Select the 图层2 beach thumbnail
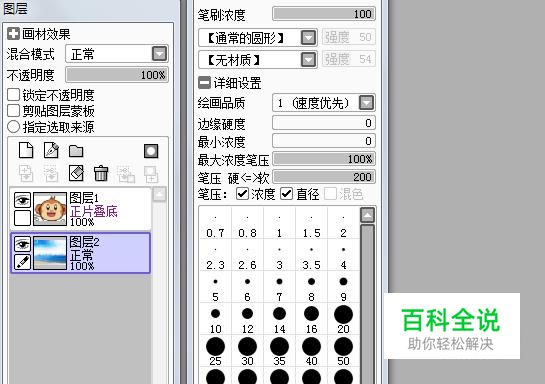 pos(50,253)
